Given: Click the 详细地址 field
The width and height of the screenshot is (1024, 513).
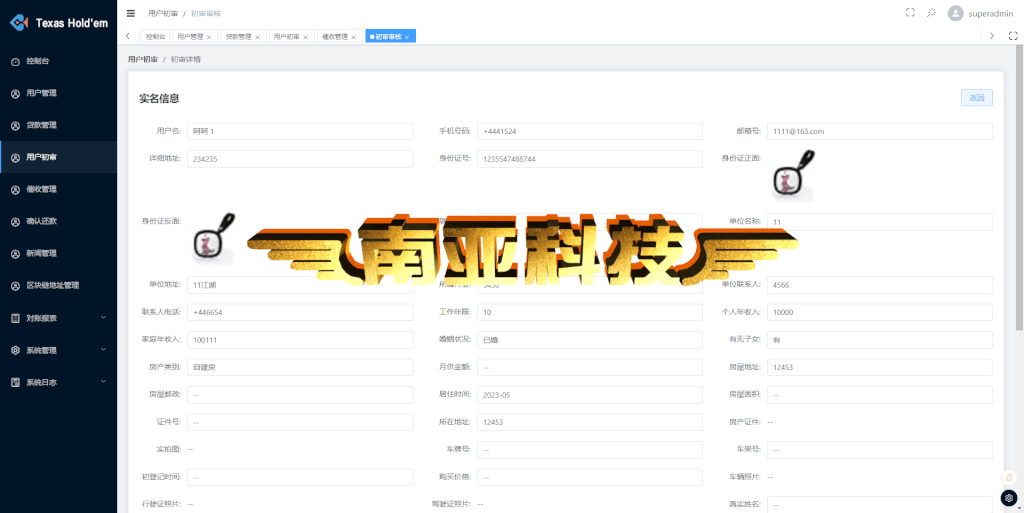Looking at the screenshot, I should [300, 159].
